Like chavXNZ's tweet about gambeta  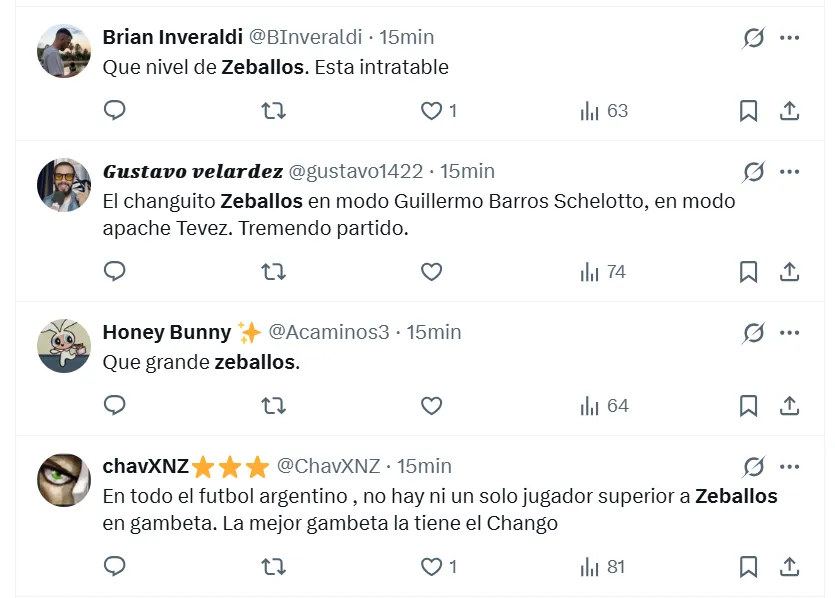[431, 567]
